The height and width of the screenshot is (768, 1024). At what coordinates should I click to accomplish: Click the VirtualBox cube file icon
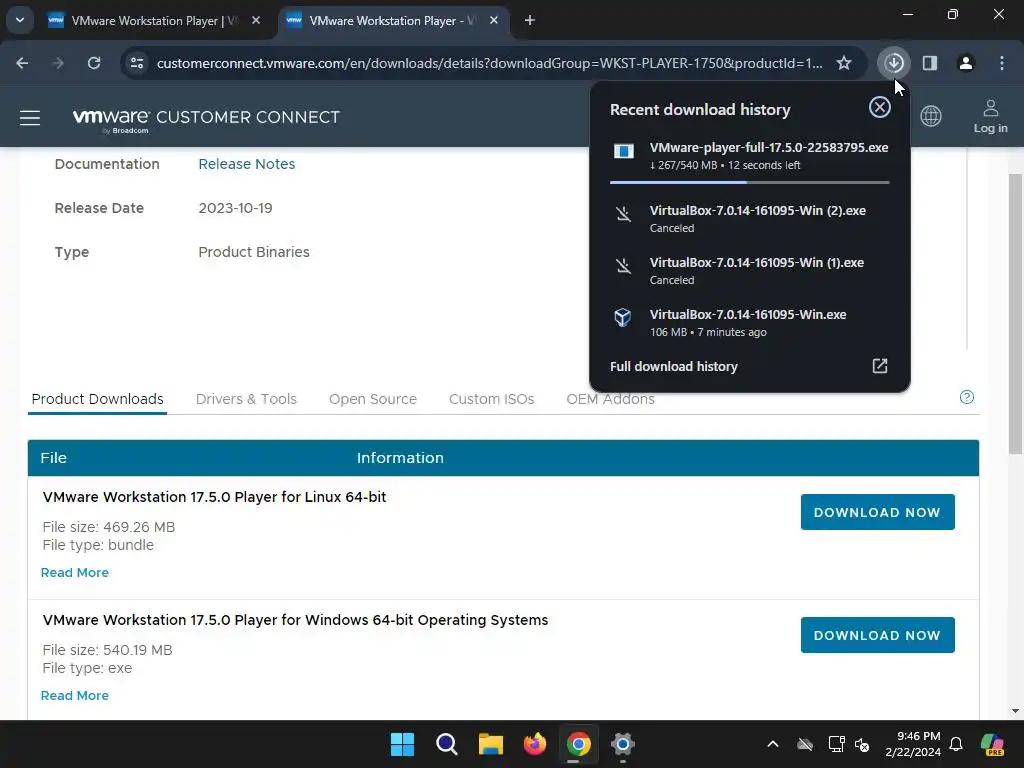[x=623, y=317]
